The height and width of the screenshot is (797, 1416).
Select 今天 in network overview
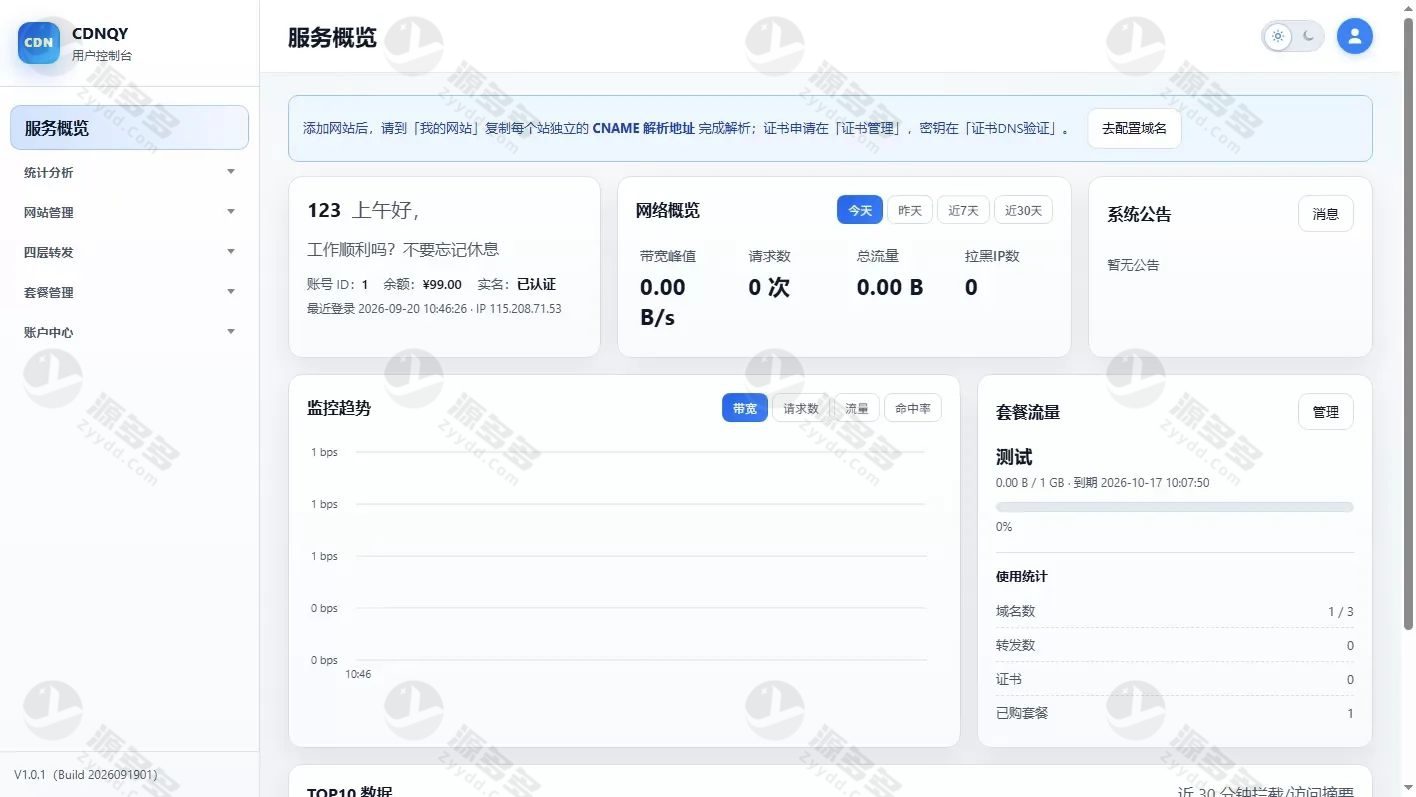860,210
